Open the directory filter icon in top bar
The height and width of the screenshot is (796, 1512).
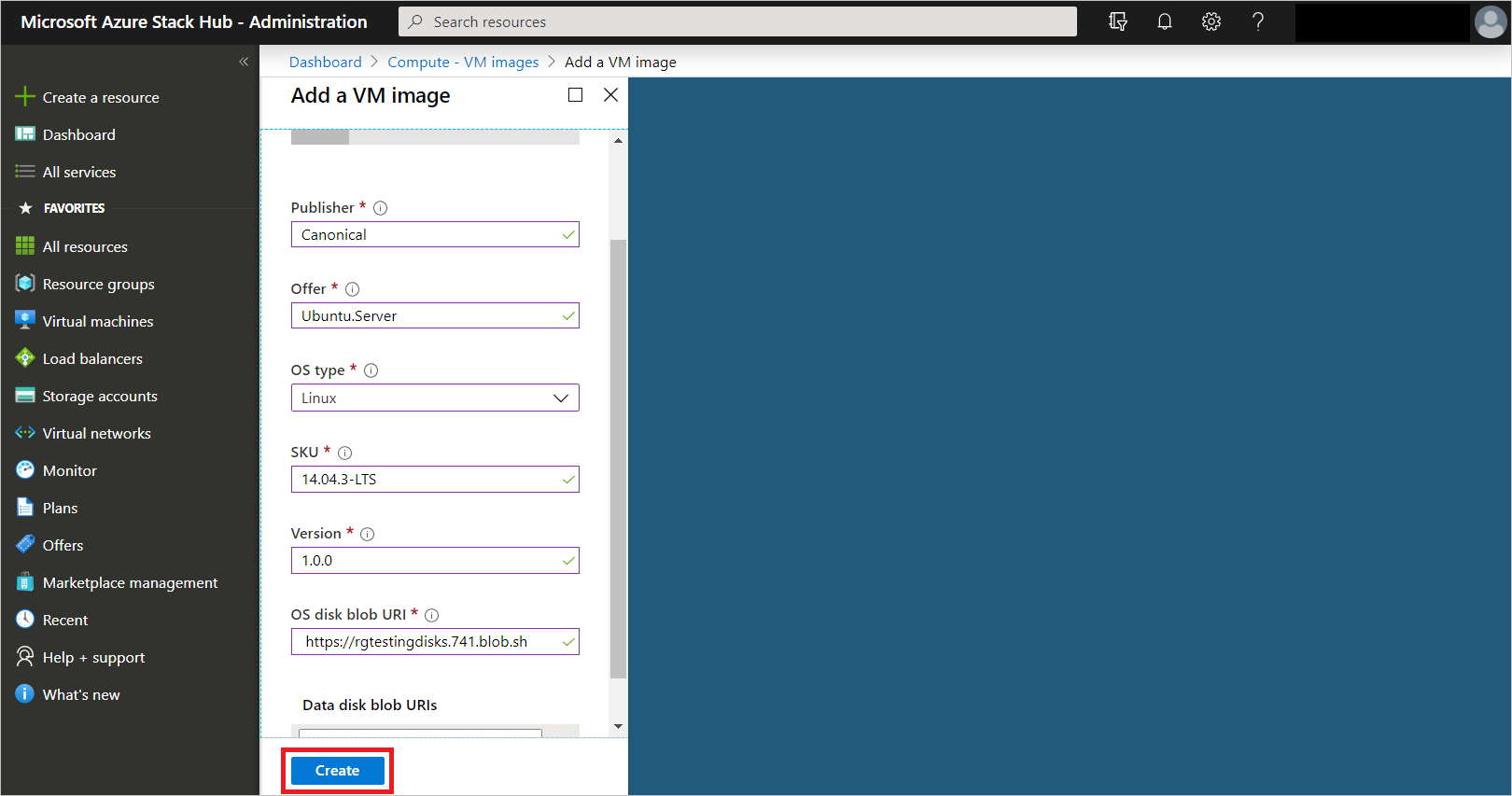pyautogui.click(x=1118, y=21)
